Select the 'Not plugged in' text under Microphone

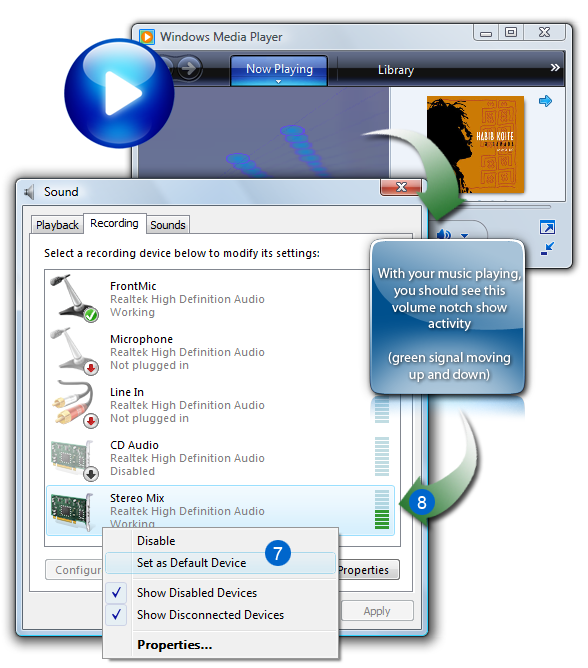[x=149, y=365]
